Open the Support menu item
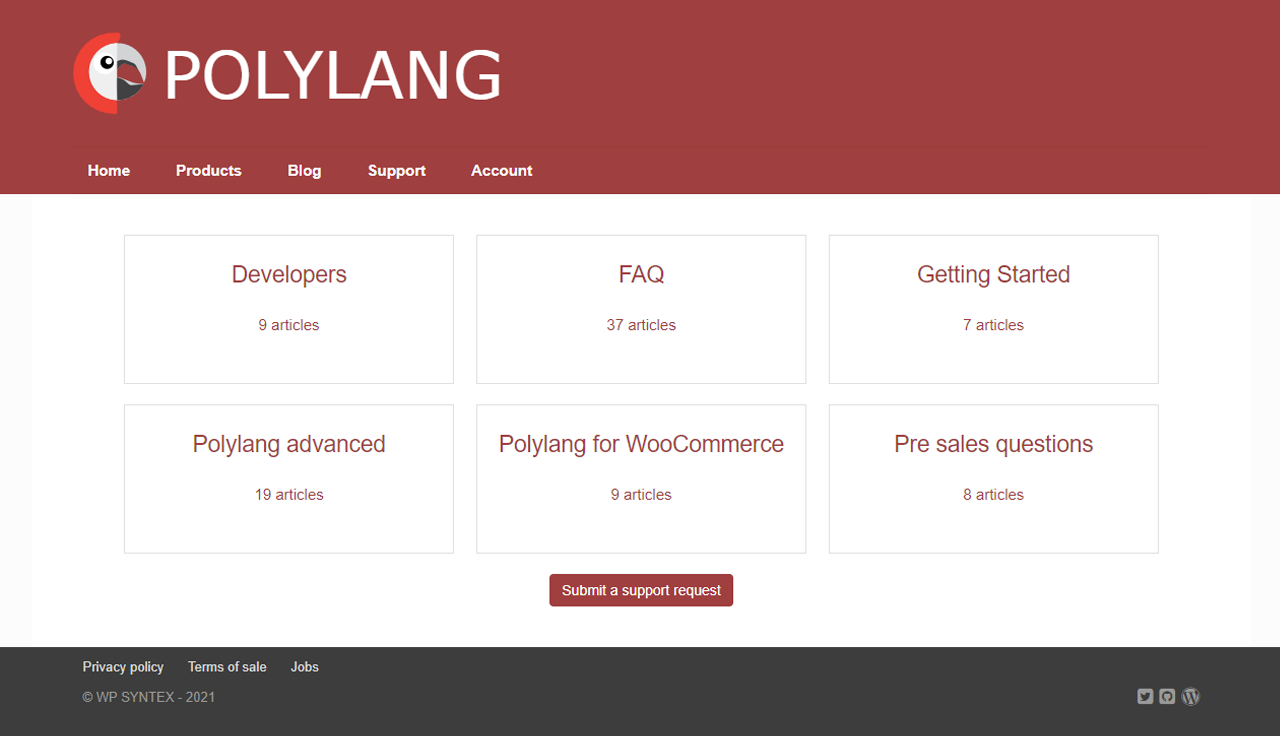This screenshot has width=1280, height=736. [397, 171]
